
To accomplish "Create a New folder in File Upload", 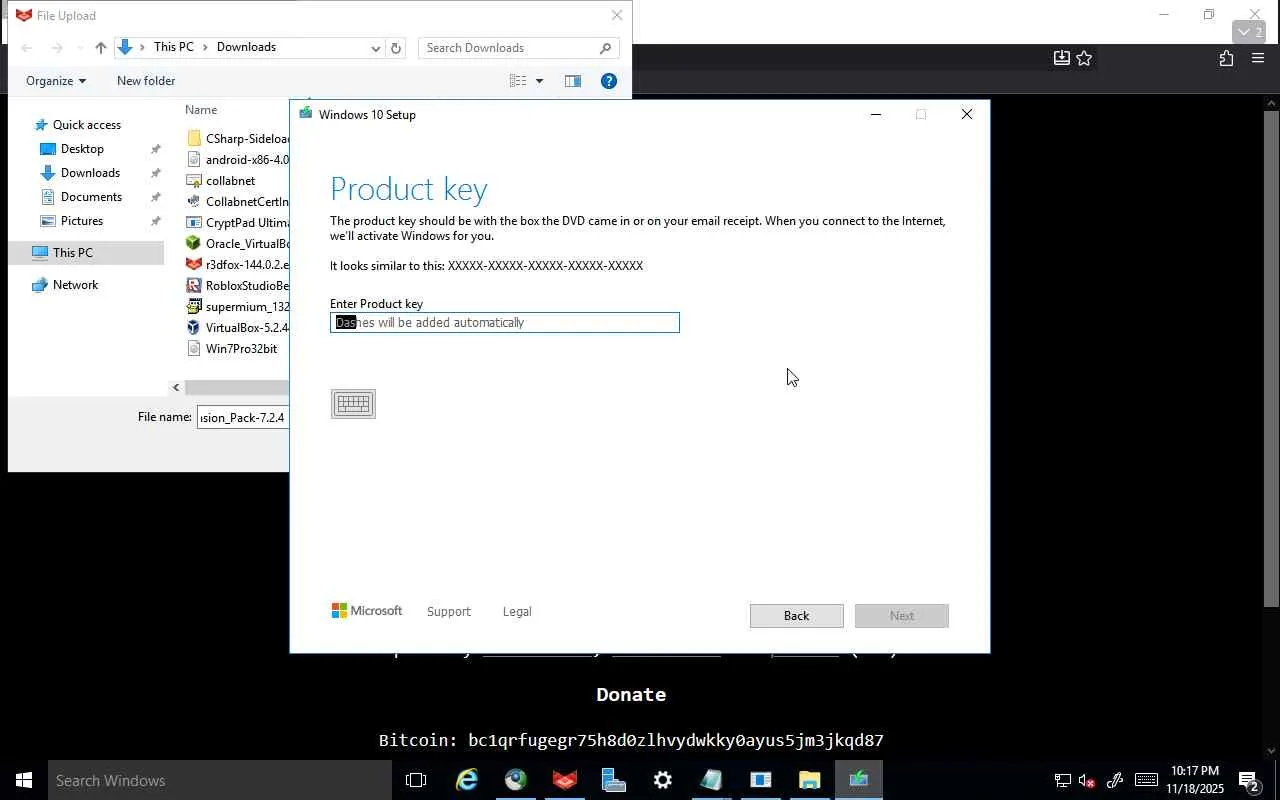I will pos(146,81).
